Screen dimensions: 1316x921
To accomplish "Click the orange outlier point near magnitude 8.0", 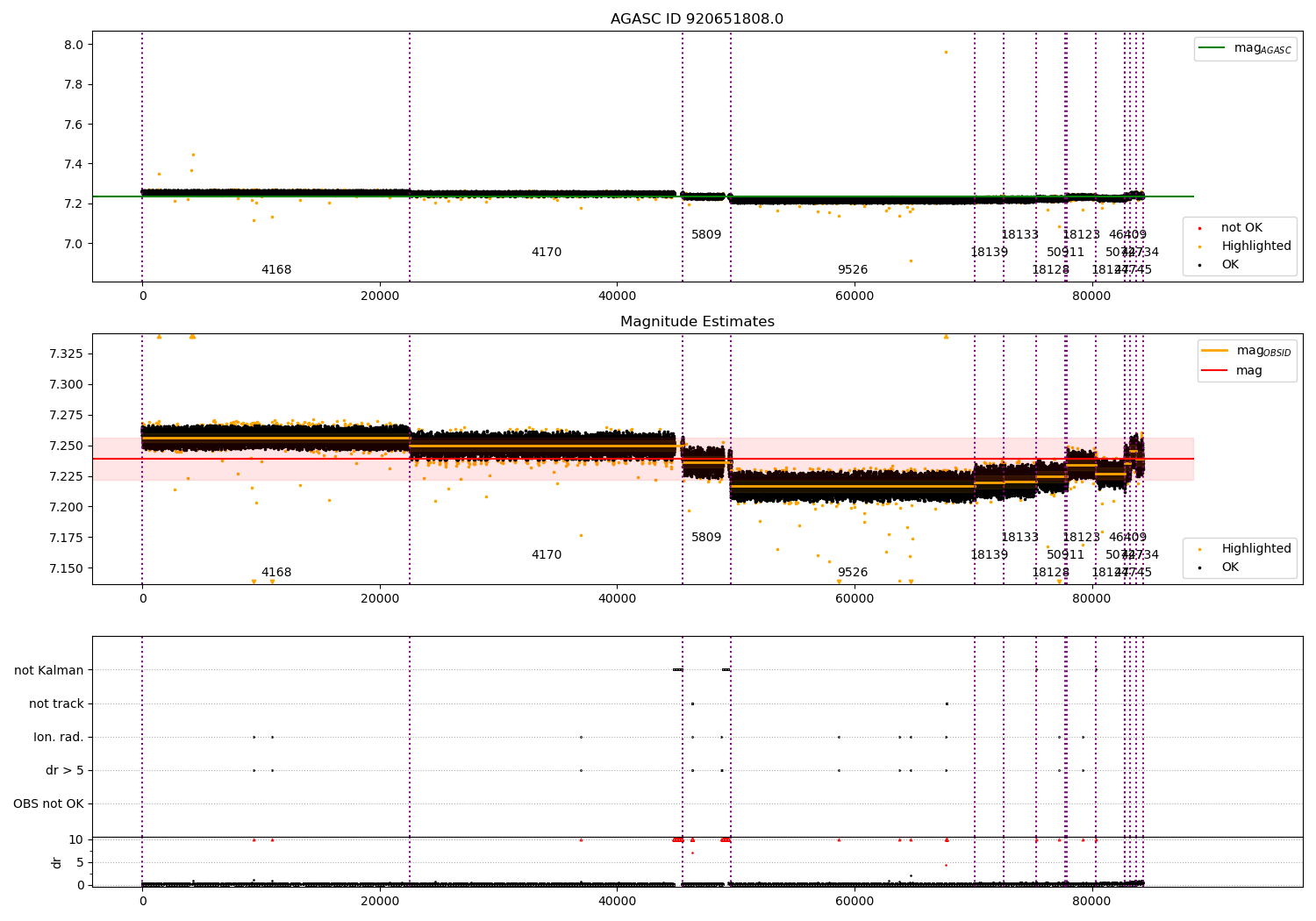I will point(946,52).
